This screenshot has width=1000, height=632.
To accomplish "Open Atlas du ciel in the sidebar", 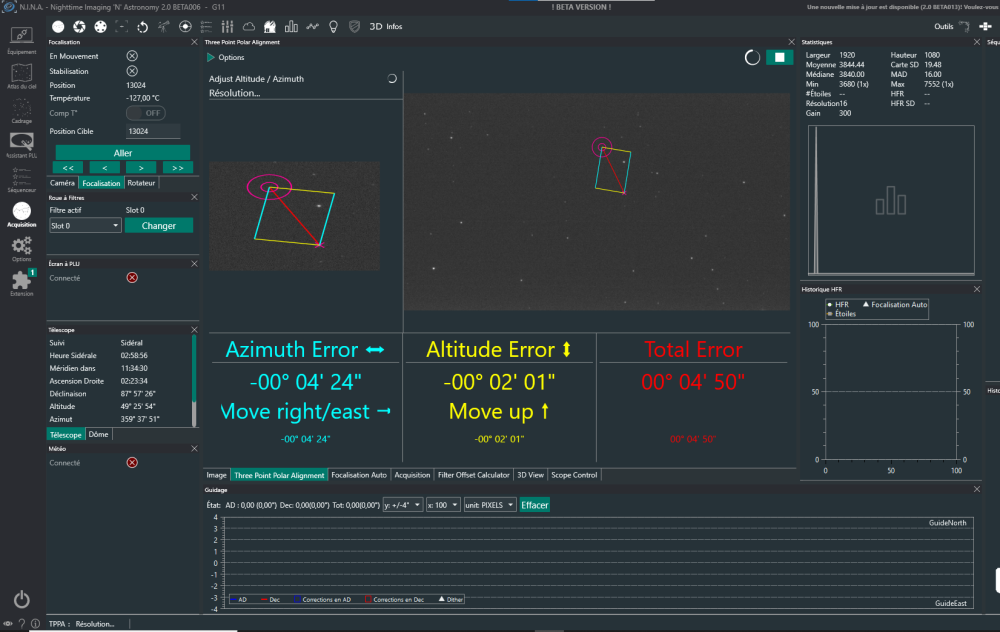I will (x=22, y=76).
